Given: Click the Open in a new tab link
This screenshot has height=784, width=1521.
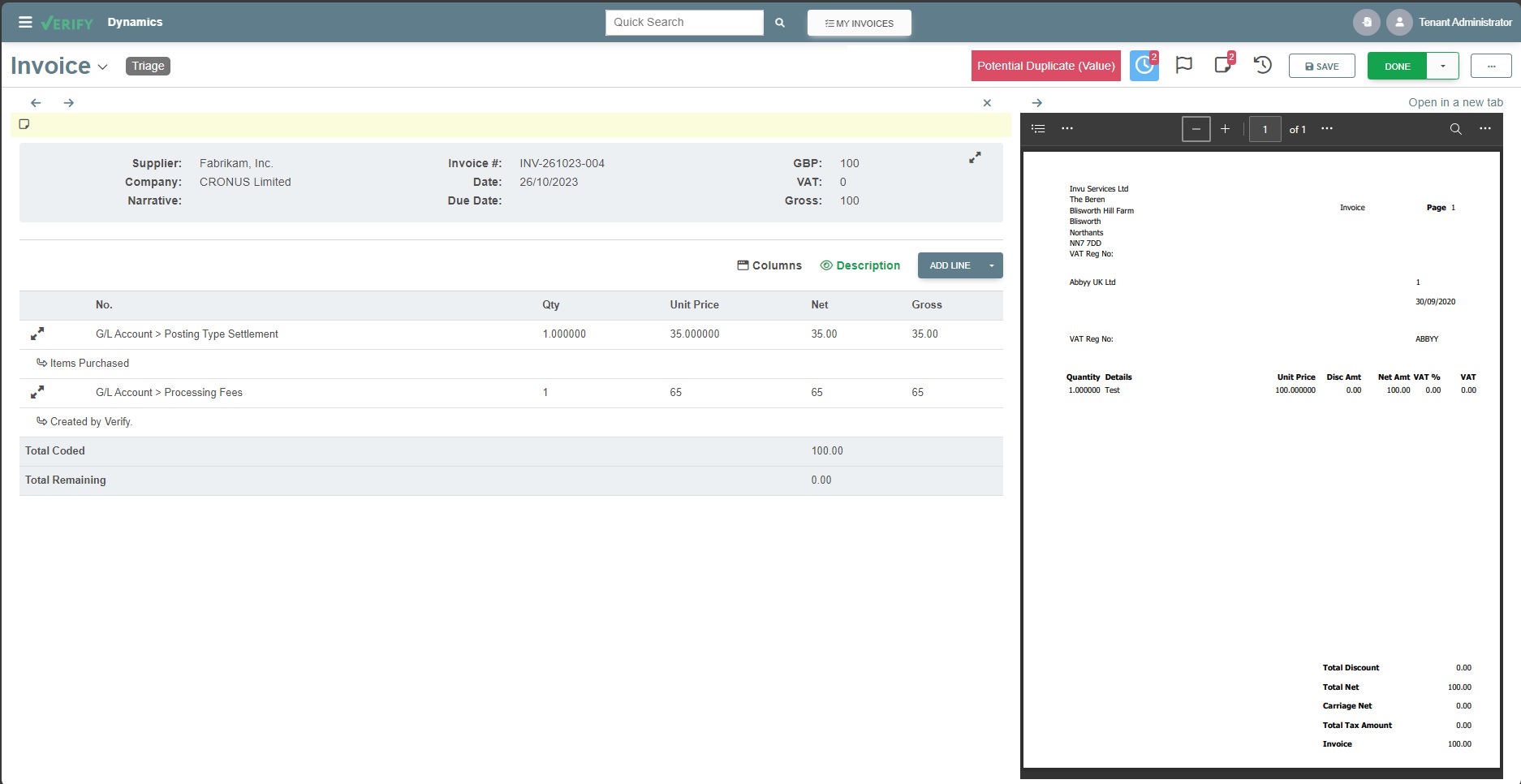Looking at the screenshot, I should click(x=1456, y=101).
